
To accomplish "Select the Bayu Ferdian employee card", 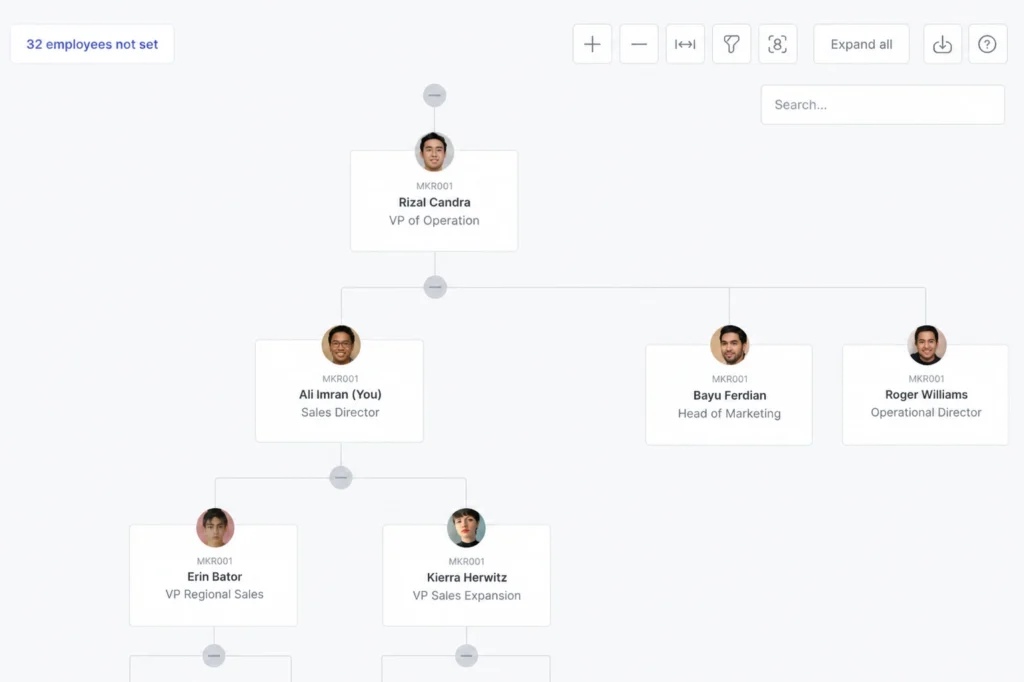I will tap(729, 395).
